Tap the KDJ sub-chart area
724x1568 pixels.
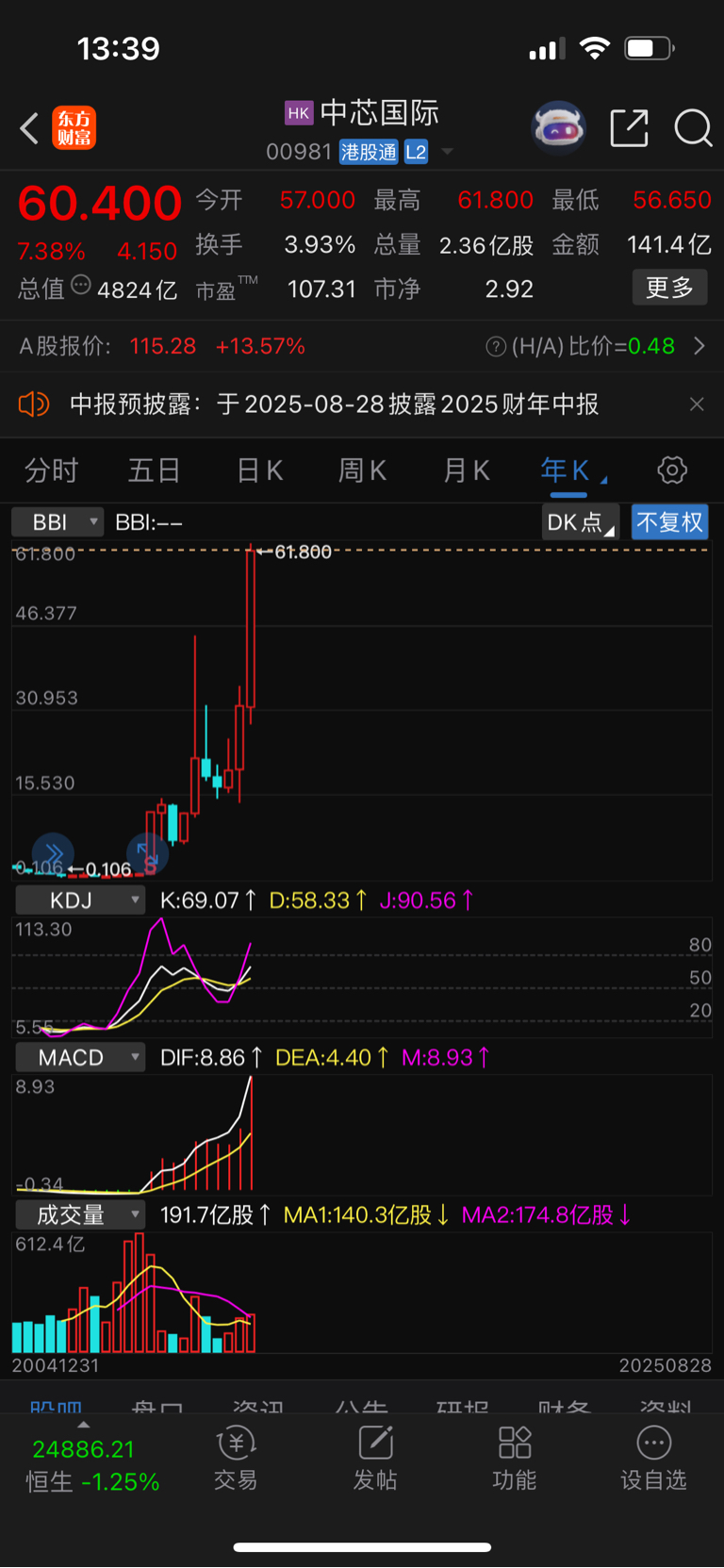pyautogui.click(x=362, y=976)
